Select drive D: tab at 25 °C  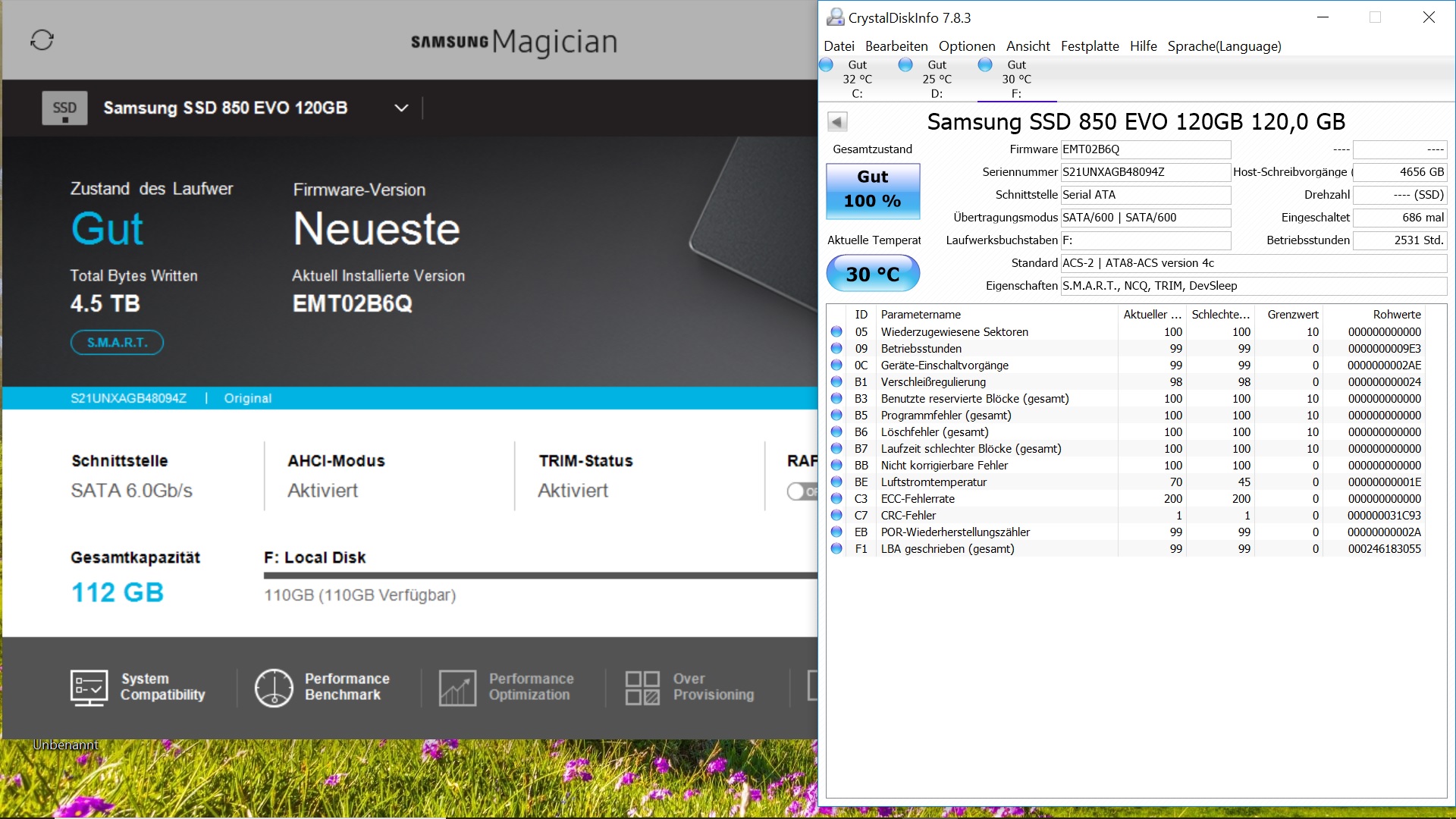coord(937,79)
